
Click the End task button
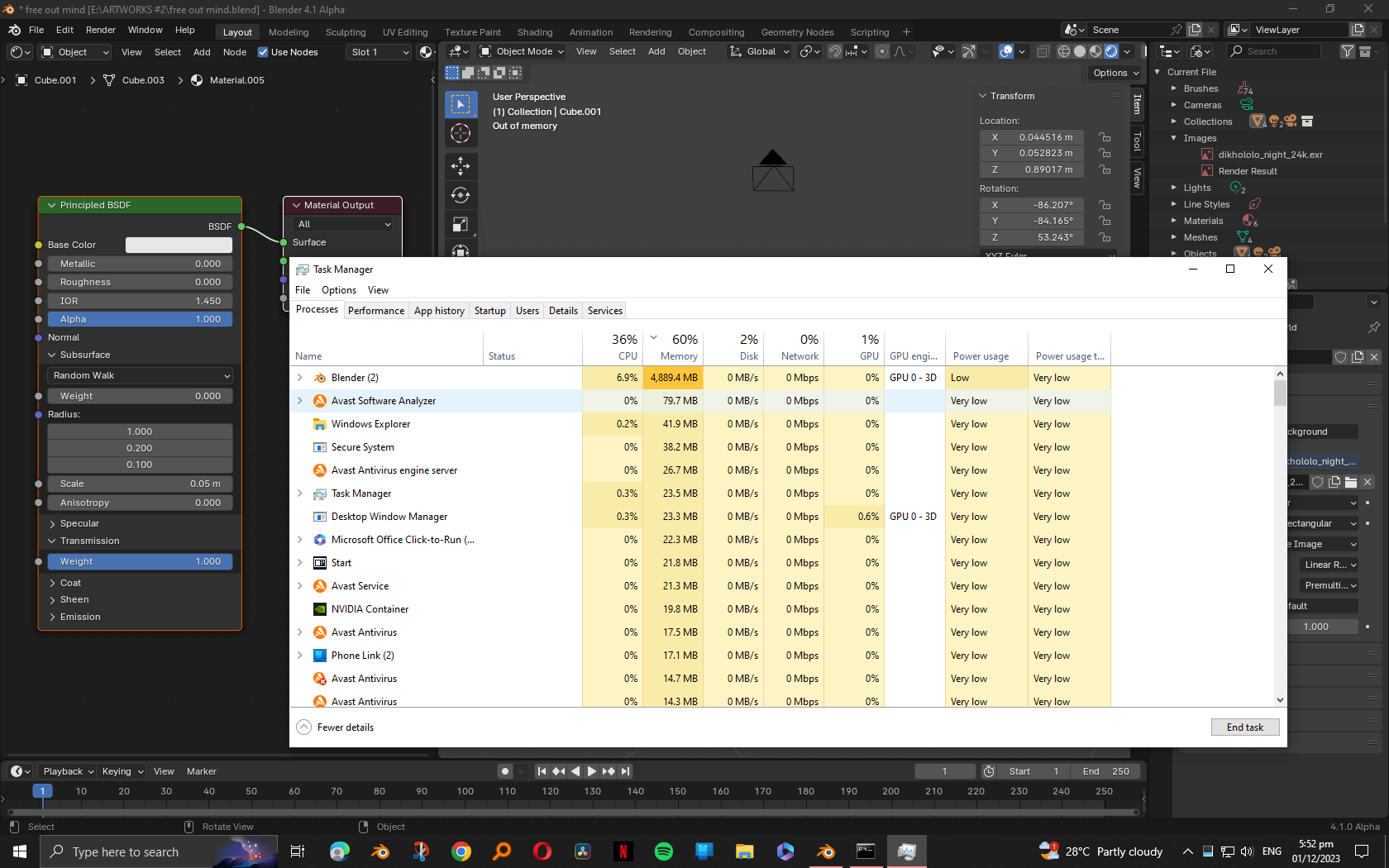(1245, 727)
